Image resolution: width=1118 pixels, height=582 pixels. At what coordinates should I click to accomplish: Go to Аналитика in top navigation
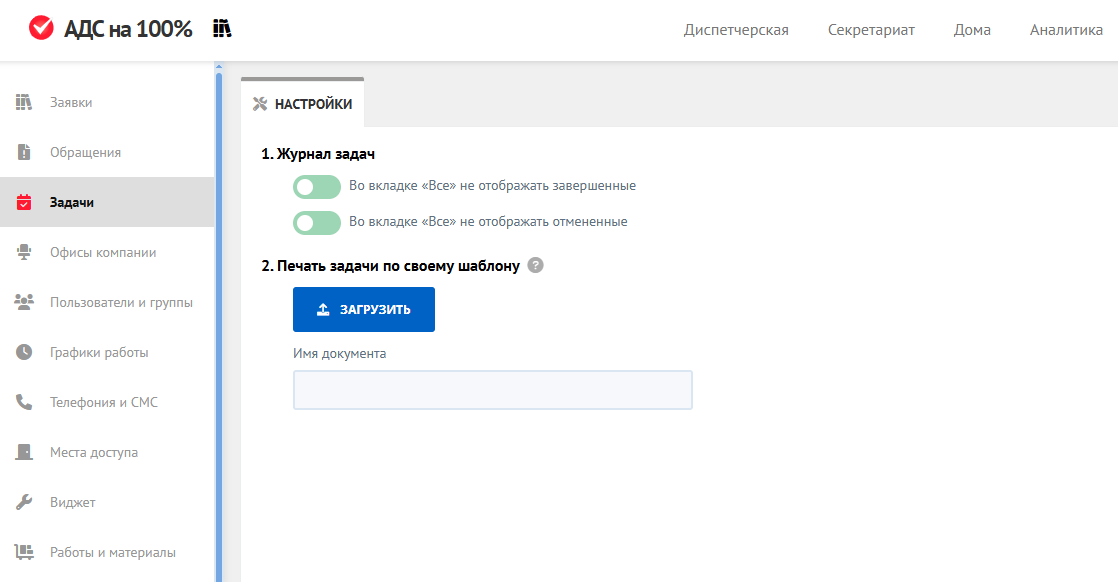(1066, 30)
